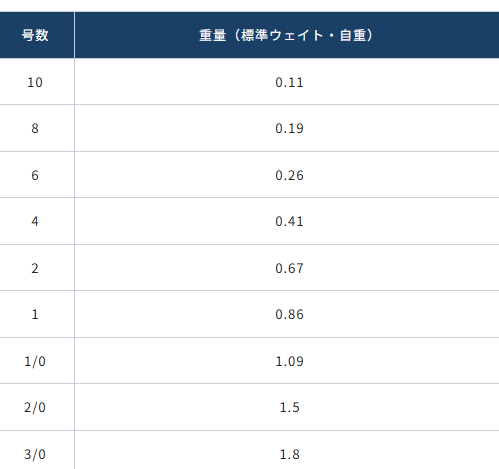499x469 pixels.
Task: Click the 1.5 weight value
Action: (x=289, y=408)
